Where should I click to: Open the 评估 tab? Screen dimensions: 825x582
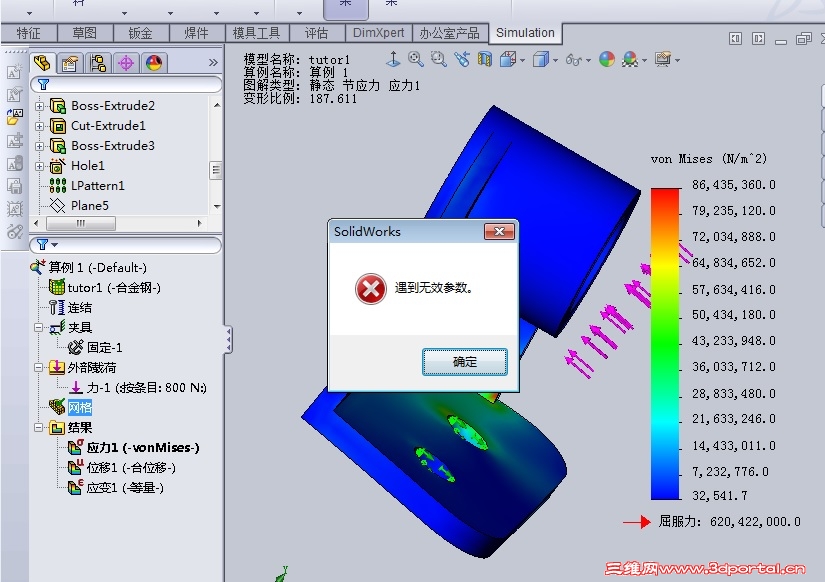tap(316, 33)
